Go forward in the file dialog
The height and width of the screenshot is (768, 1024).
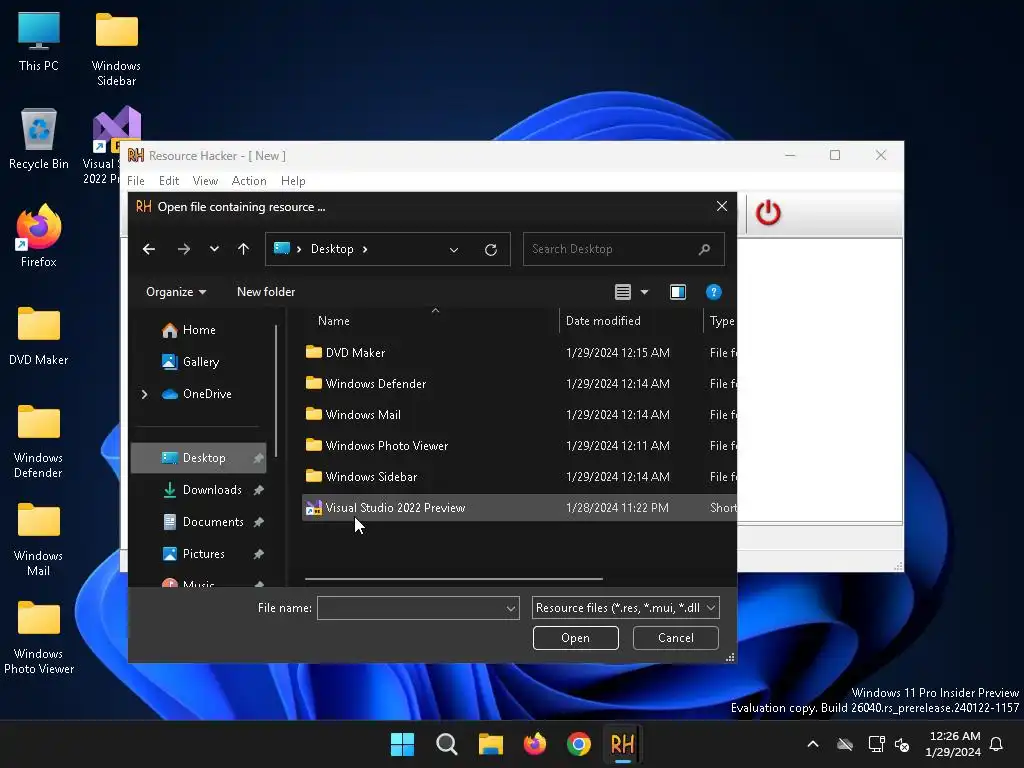click(x=184, y=249)
